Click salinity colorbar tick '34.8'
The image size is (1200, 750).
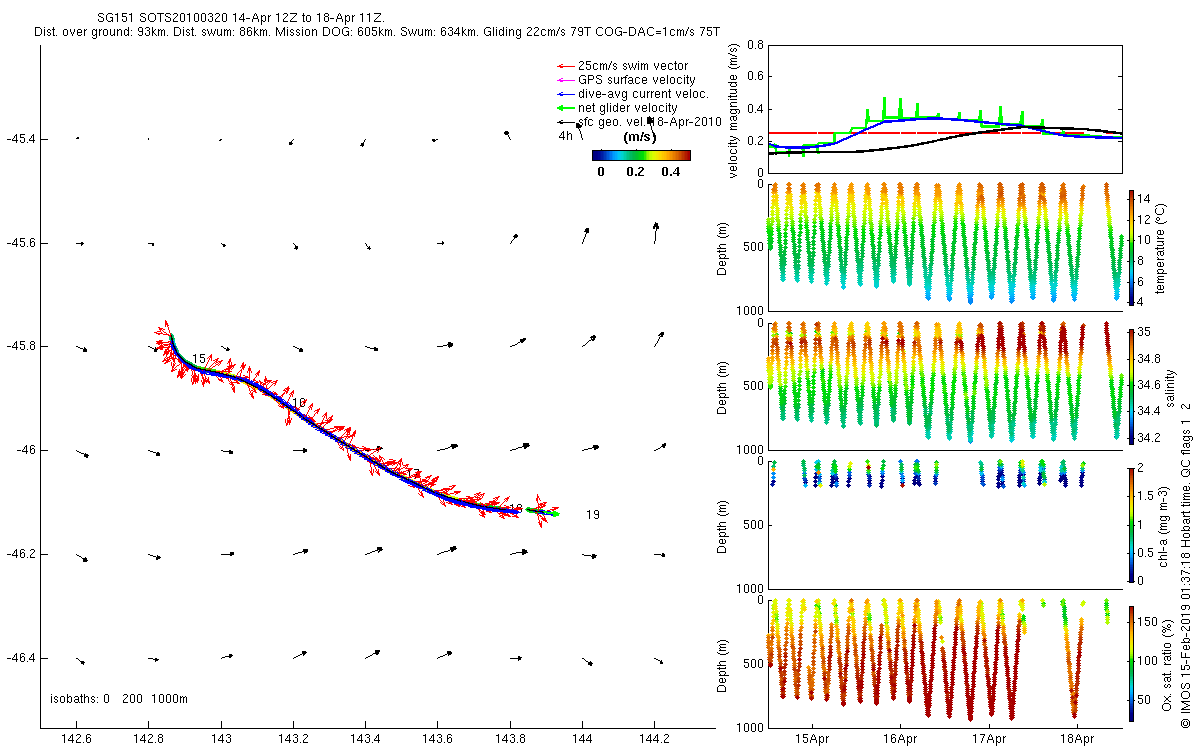pos(1151,358)
